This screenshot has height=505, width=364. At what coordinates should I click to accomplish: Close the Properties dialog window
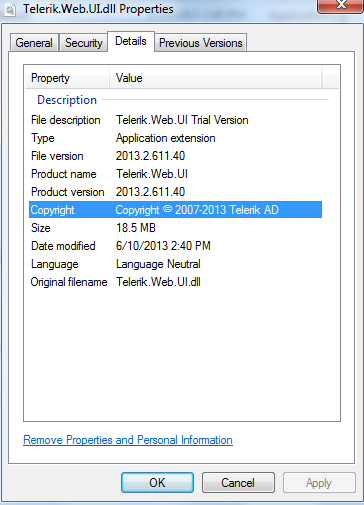pos(340,5)
